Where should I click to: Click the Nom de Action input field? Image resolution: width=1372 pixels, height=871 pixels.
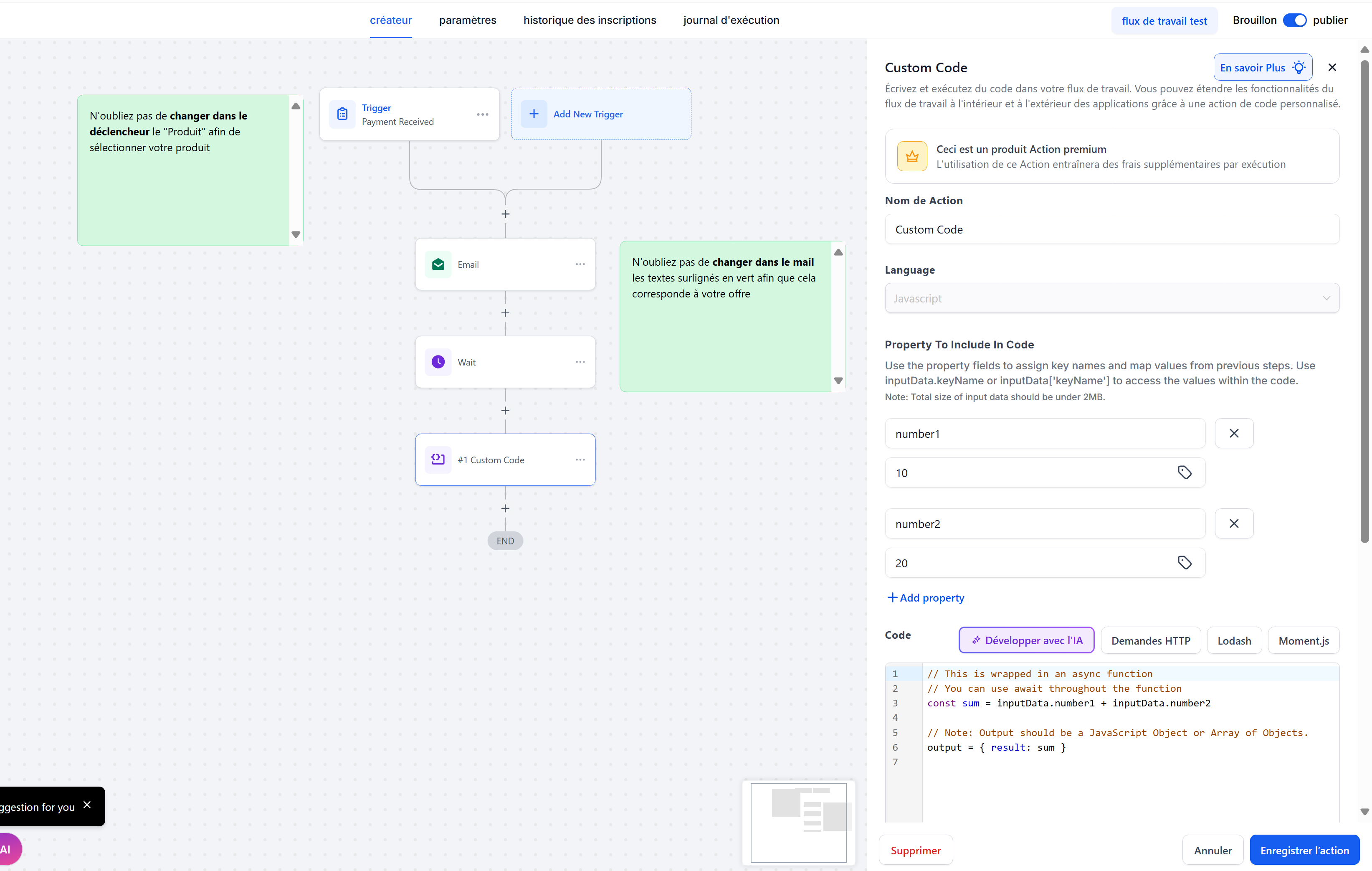pos(1111,229)
